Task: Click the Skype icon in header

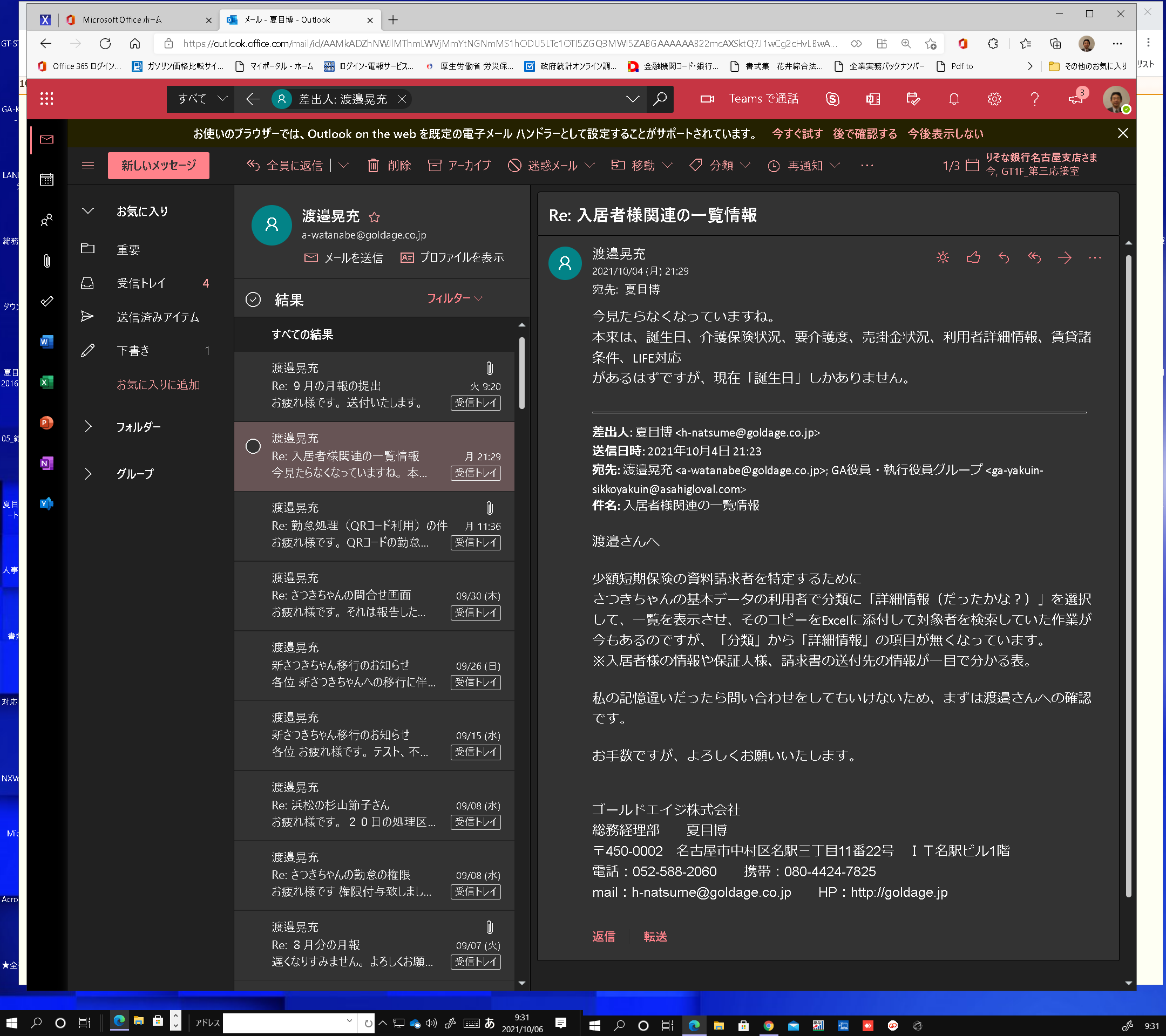Action: pos(832,99)
